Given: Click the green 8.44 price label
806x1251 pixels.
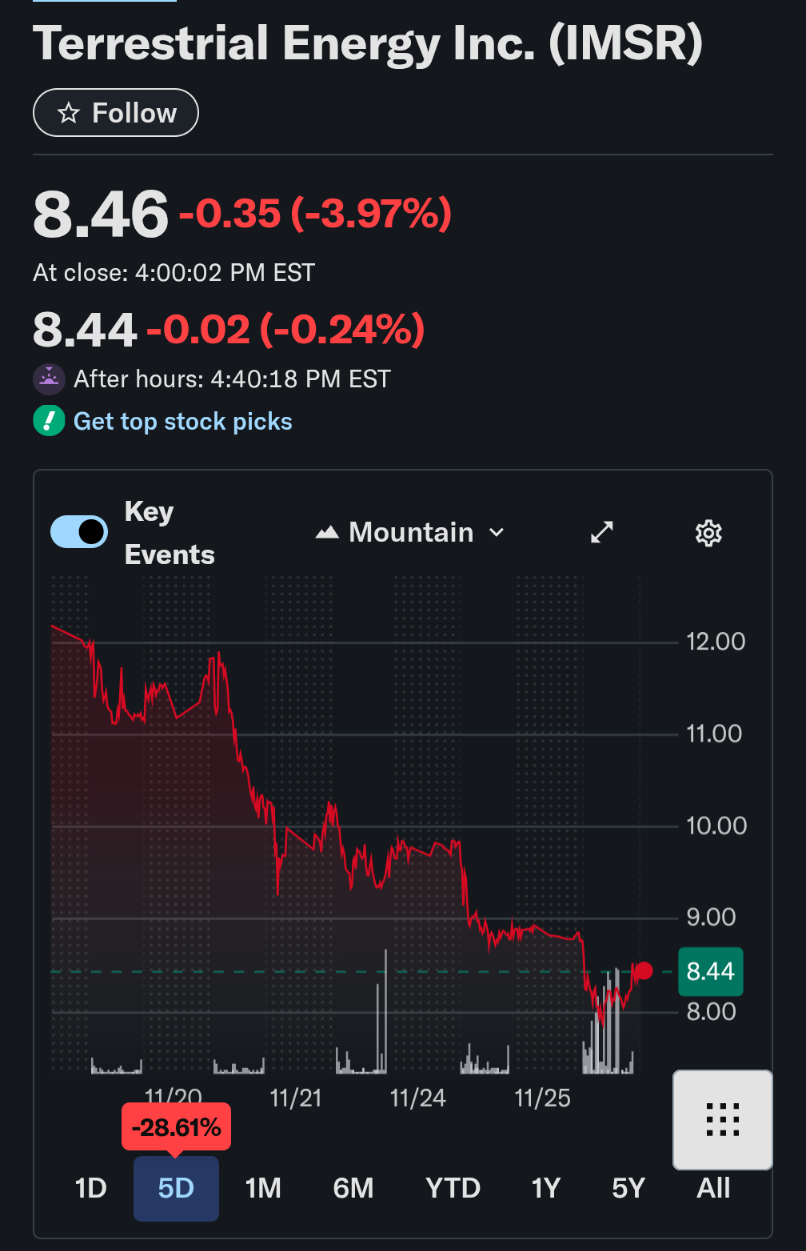Looking at the screenshot, I should (710, 971).
